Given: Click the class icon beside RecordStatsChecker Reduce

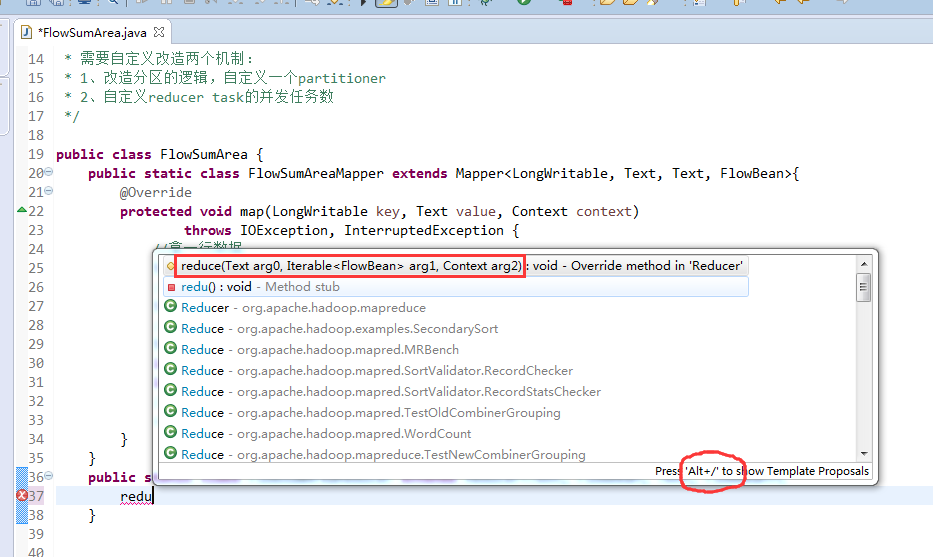Looking at the screenshot, I should (x=171, y=390).
